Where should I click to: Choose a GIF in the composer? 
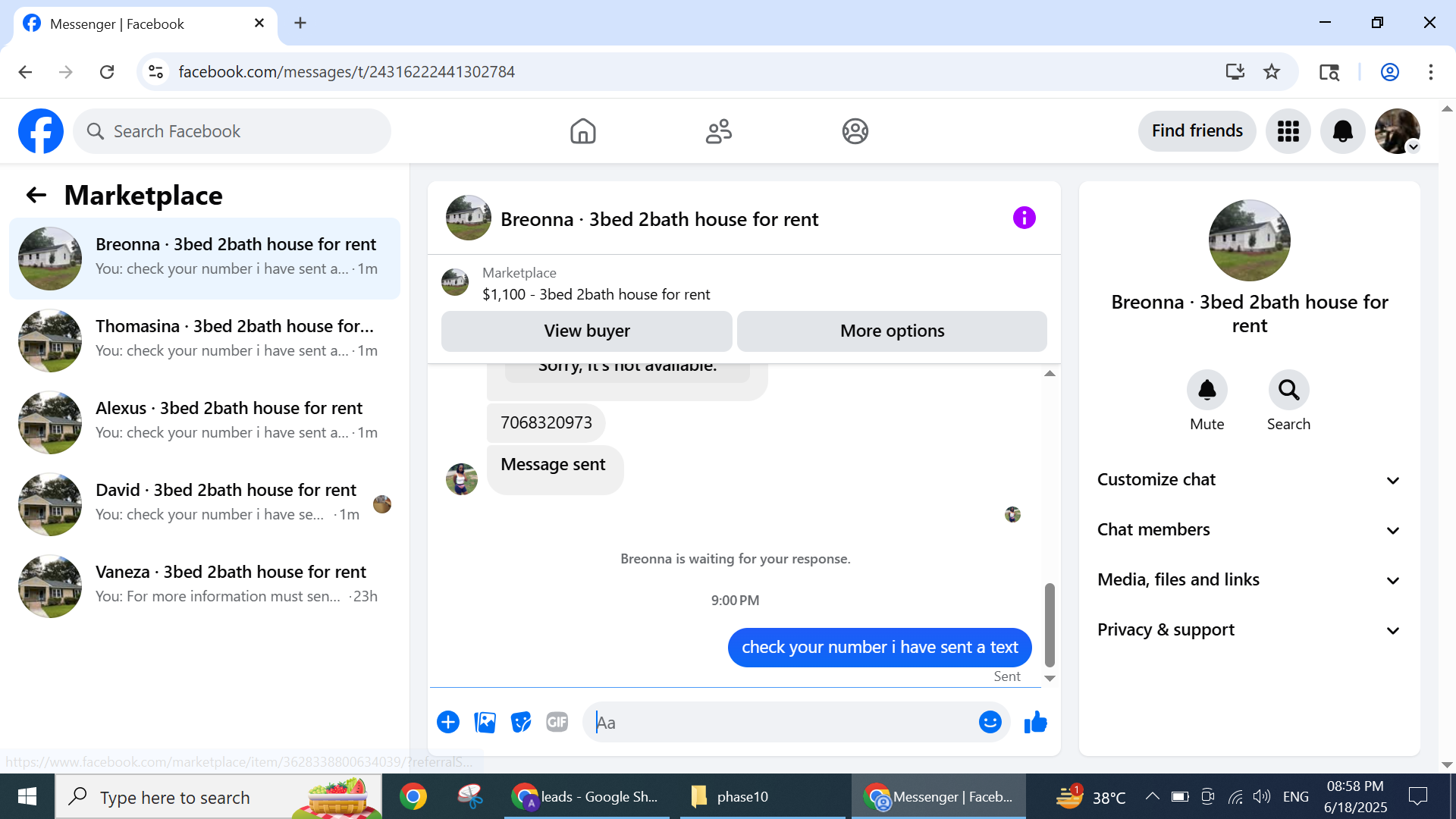(x=557, y=722)
